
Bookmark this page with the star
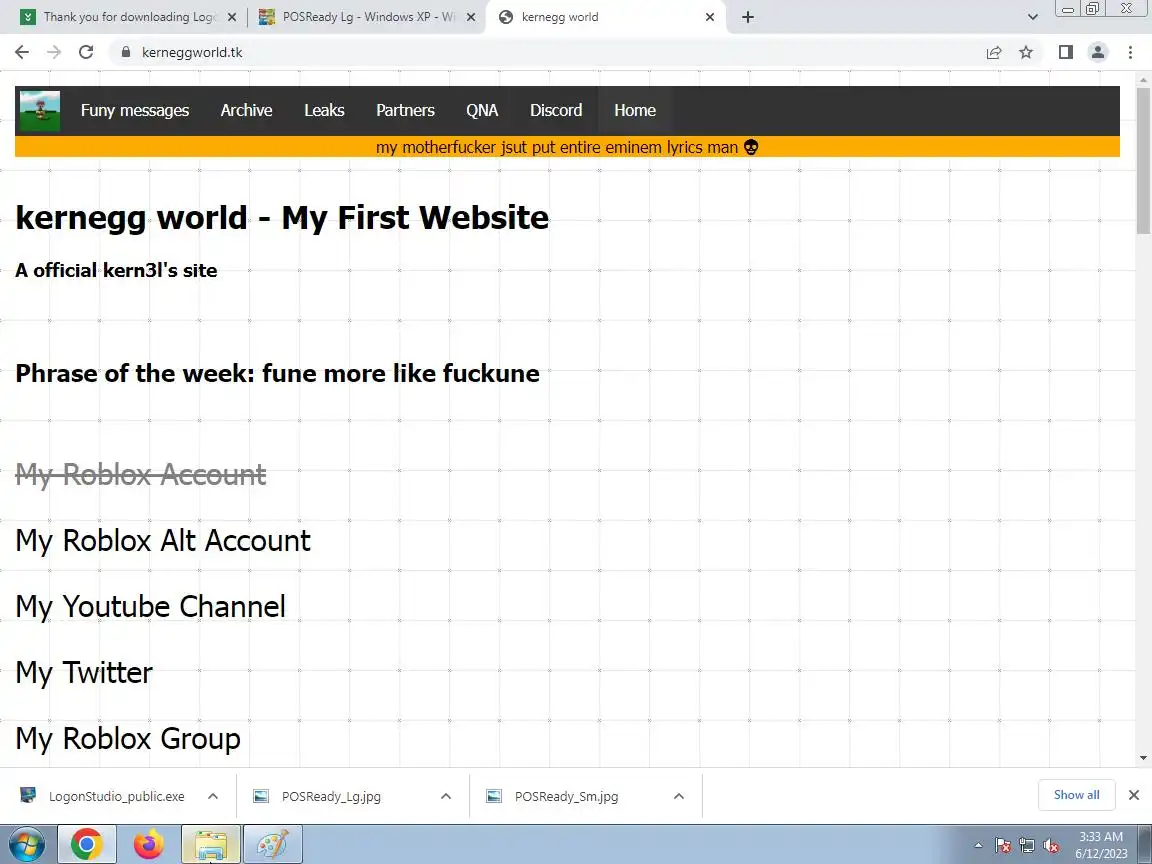click(x=1026, y=52)
